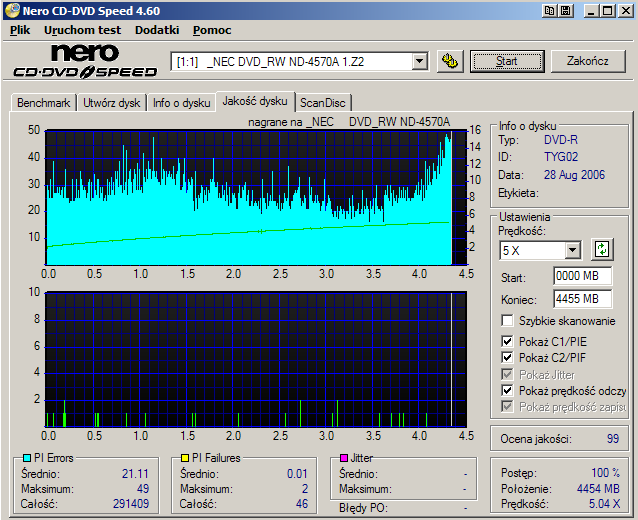Open the drive selection dropdown arrow
This screenshot has width=638, height=520.
[419, 62]
